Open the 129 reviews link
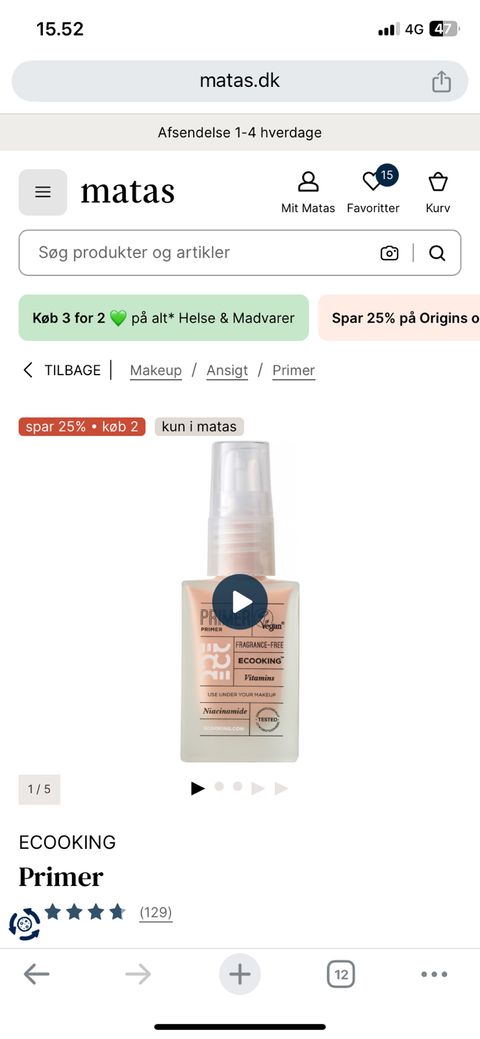Image resolution: width=480 pixels, height=1039 pixels. 156,913
